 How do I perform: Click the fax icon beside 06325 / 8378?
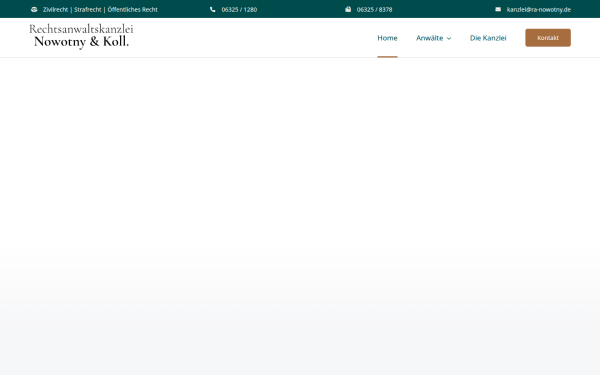click(348, 9)
